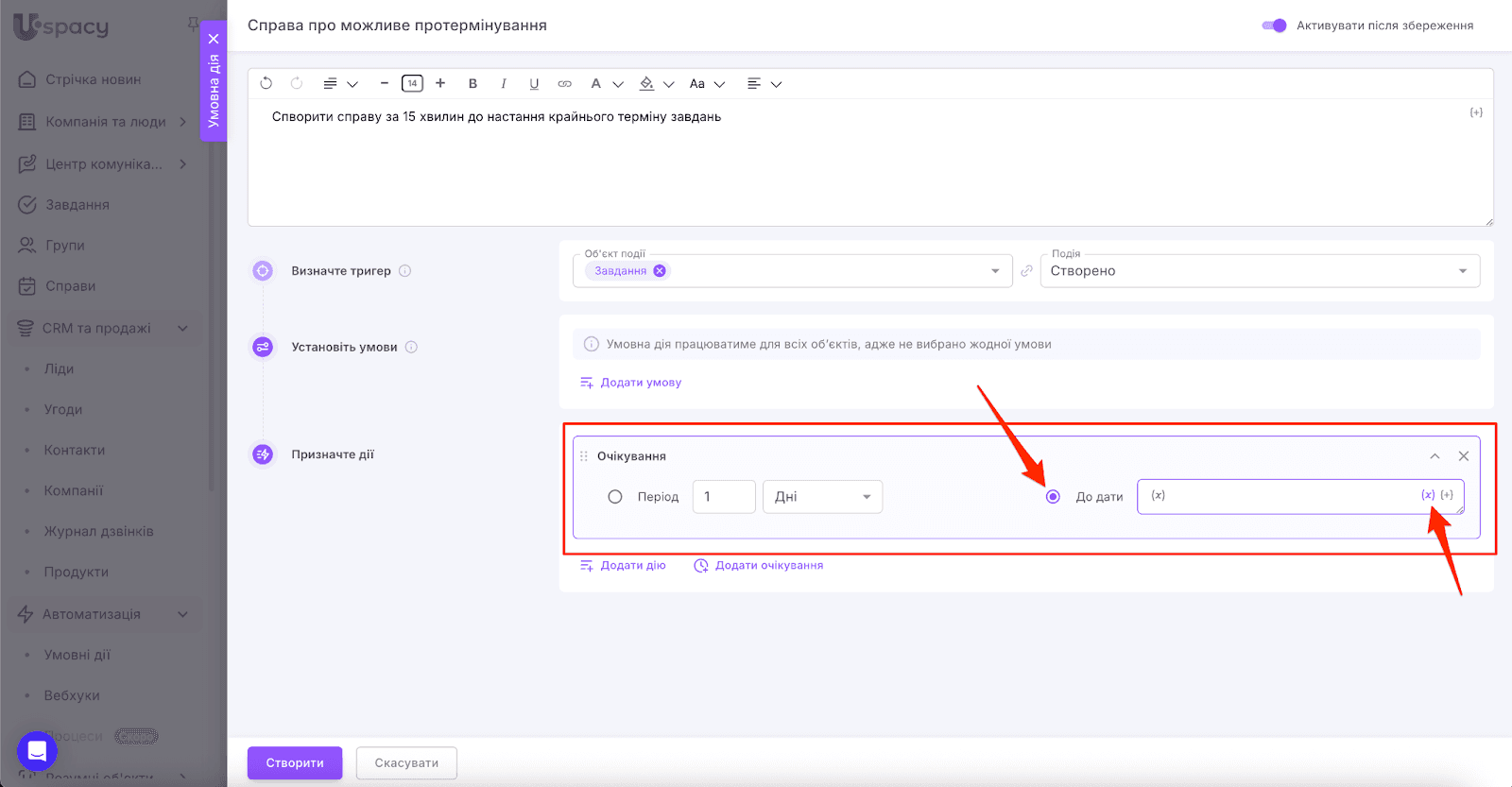Open the Дні period unit dropdown

(x=822, y=497)
